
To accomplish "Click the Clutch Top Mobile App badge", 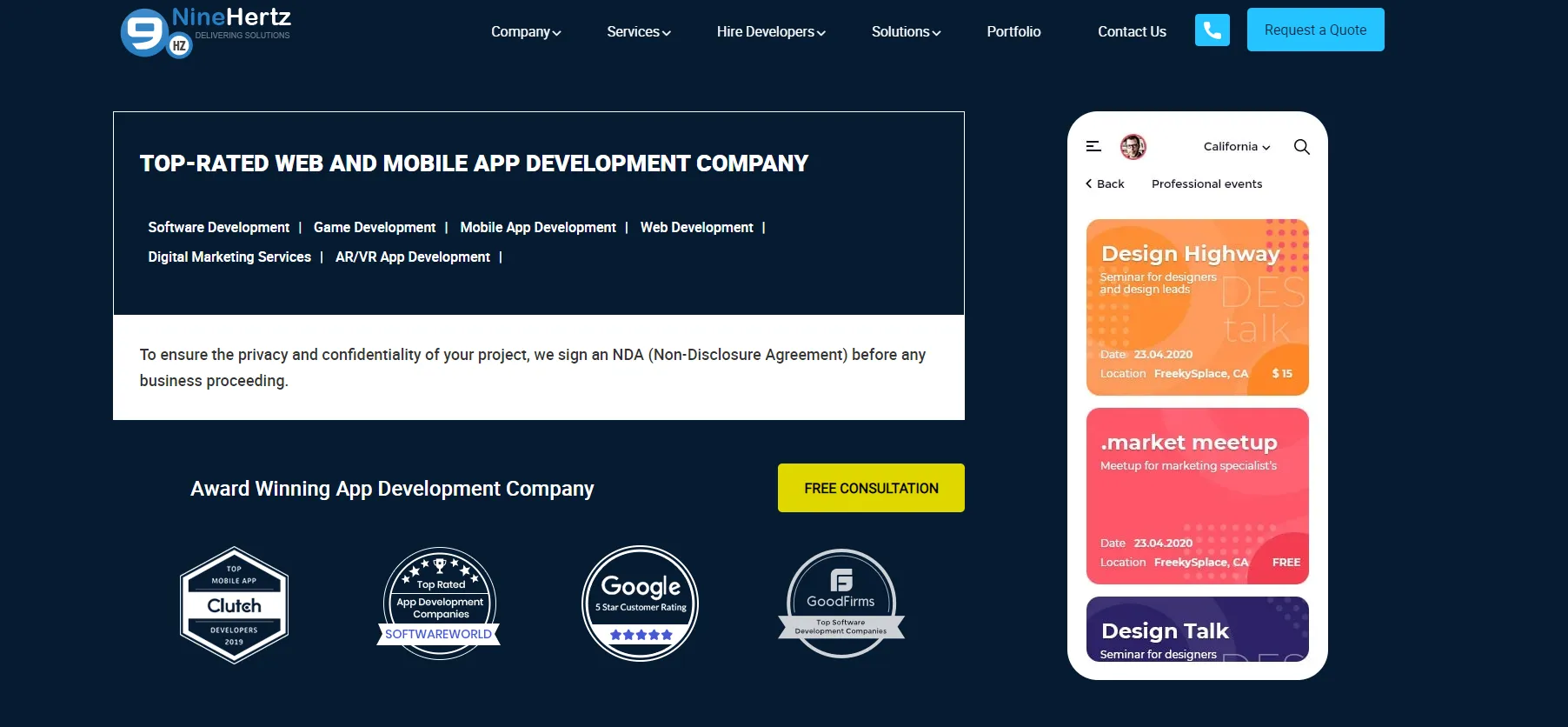I will [x=234, y=605].
